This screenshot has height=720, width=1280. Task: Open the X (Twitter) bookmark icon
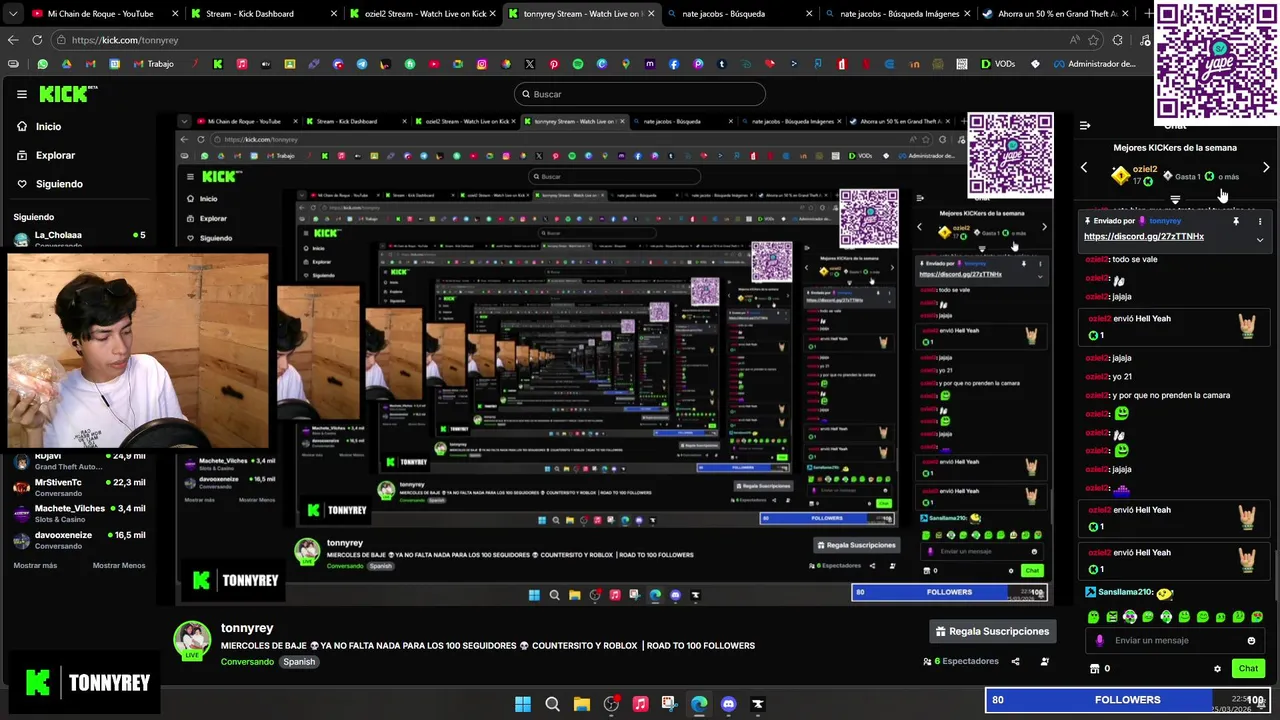pyautogui.click(x=530, y=64)
